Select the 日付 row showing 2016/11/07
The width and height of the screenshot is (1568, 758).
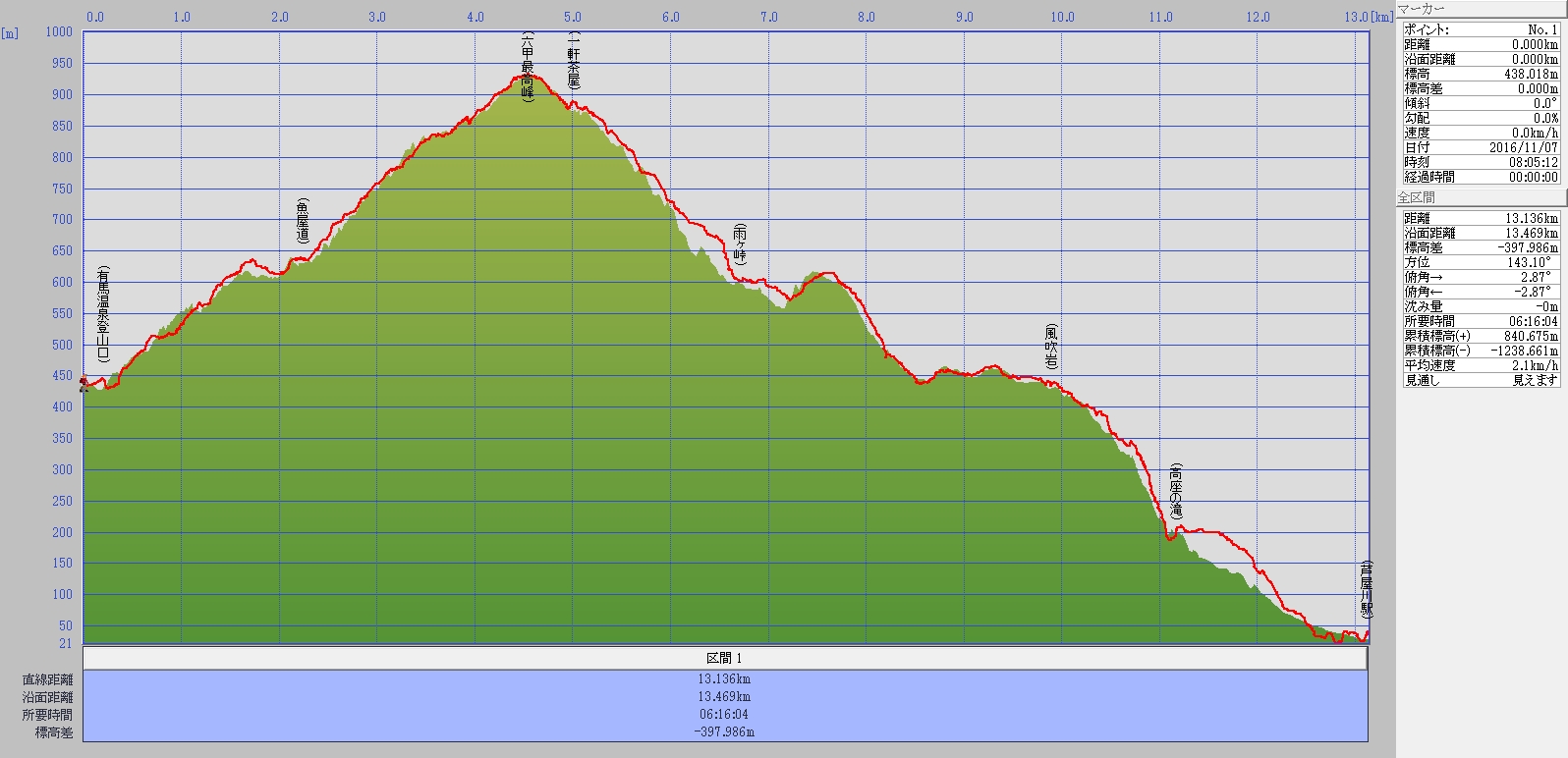click(x=1481, y=147)
